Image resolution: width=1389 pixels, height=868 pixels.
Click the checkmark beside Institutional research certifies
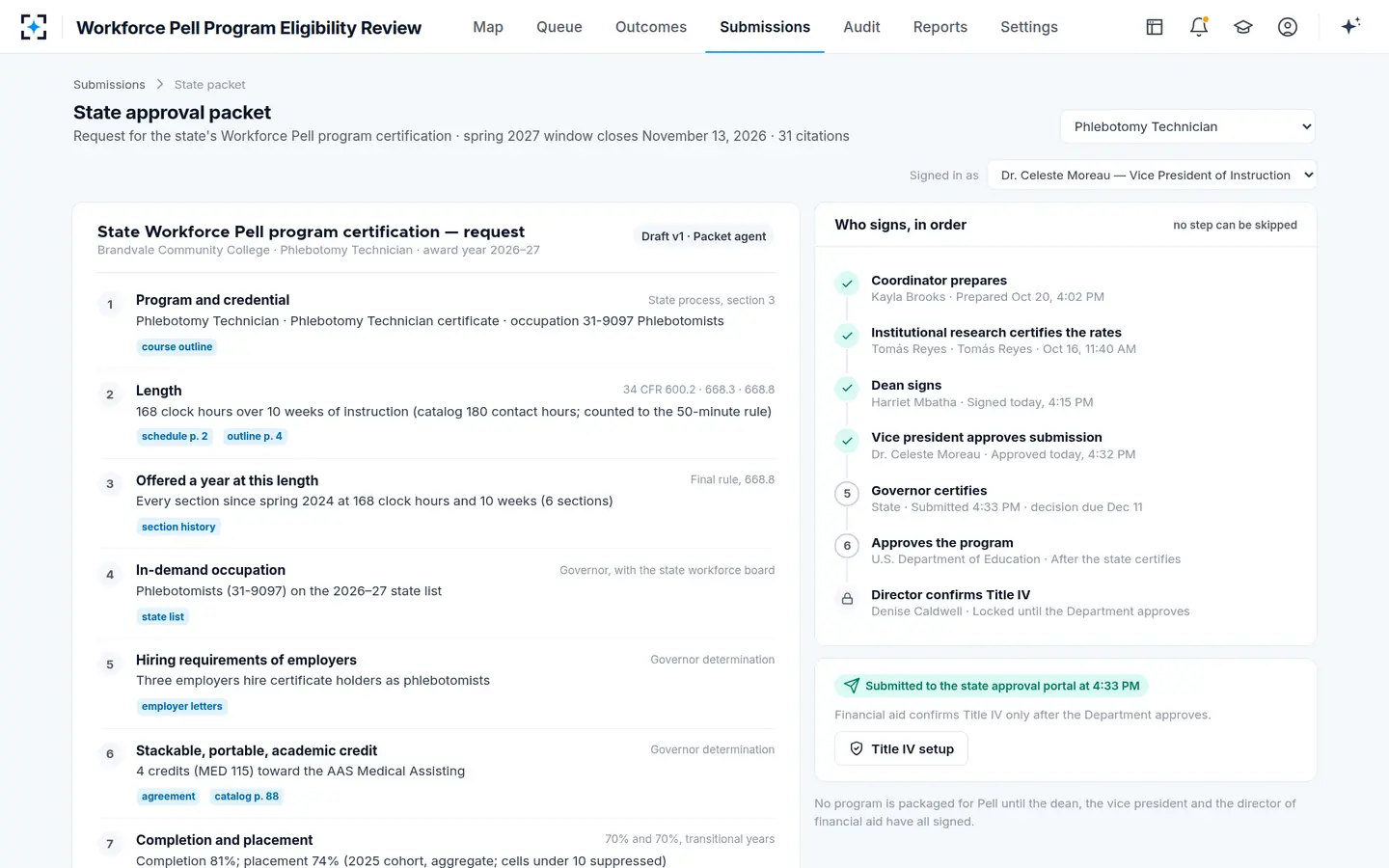847,336
